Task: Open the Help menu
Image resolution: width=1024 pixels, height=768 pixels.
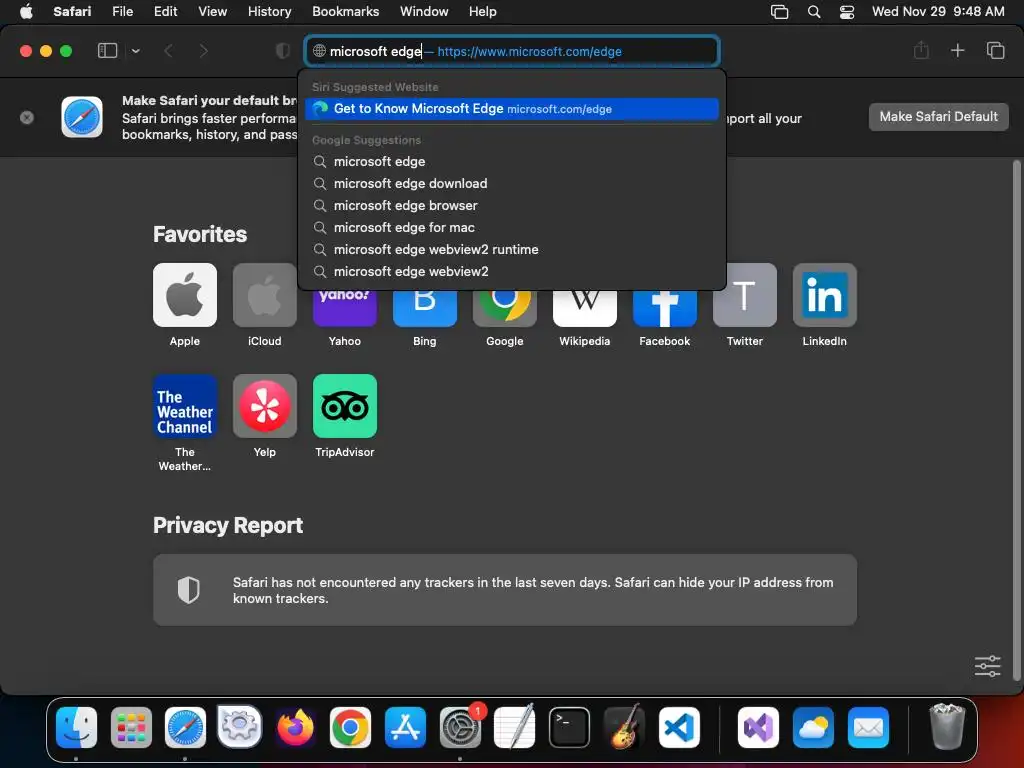Action: pyautogui.click(x=483, y=12)
